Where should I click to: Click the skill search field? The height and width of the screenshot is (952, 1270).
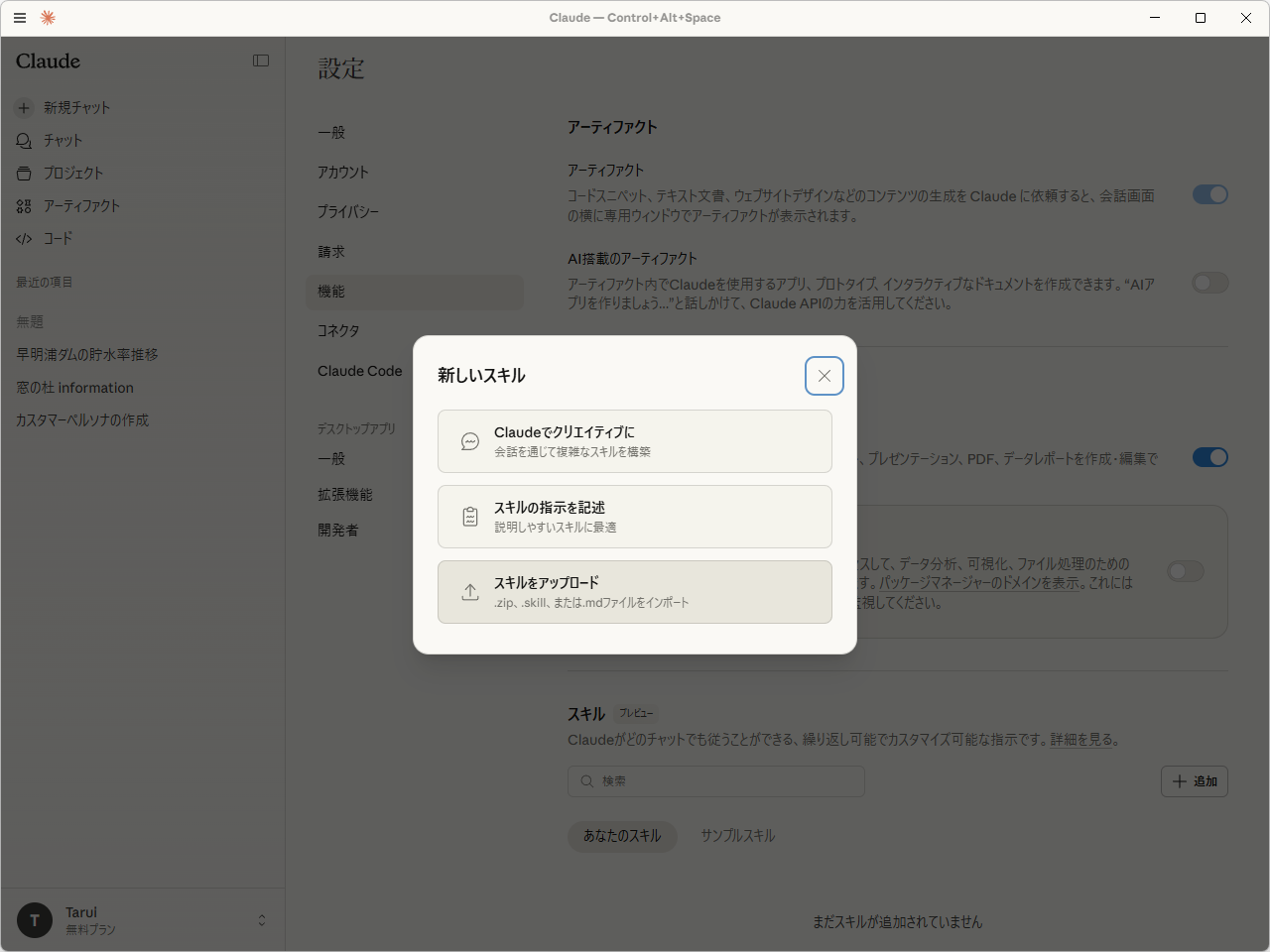coord(716,781)
